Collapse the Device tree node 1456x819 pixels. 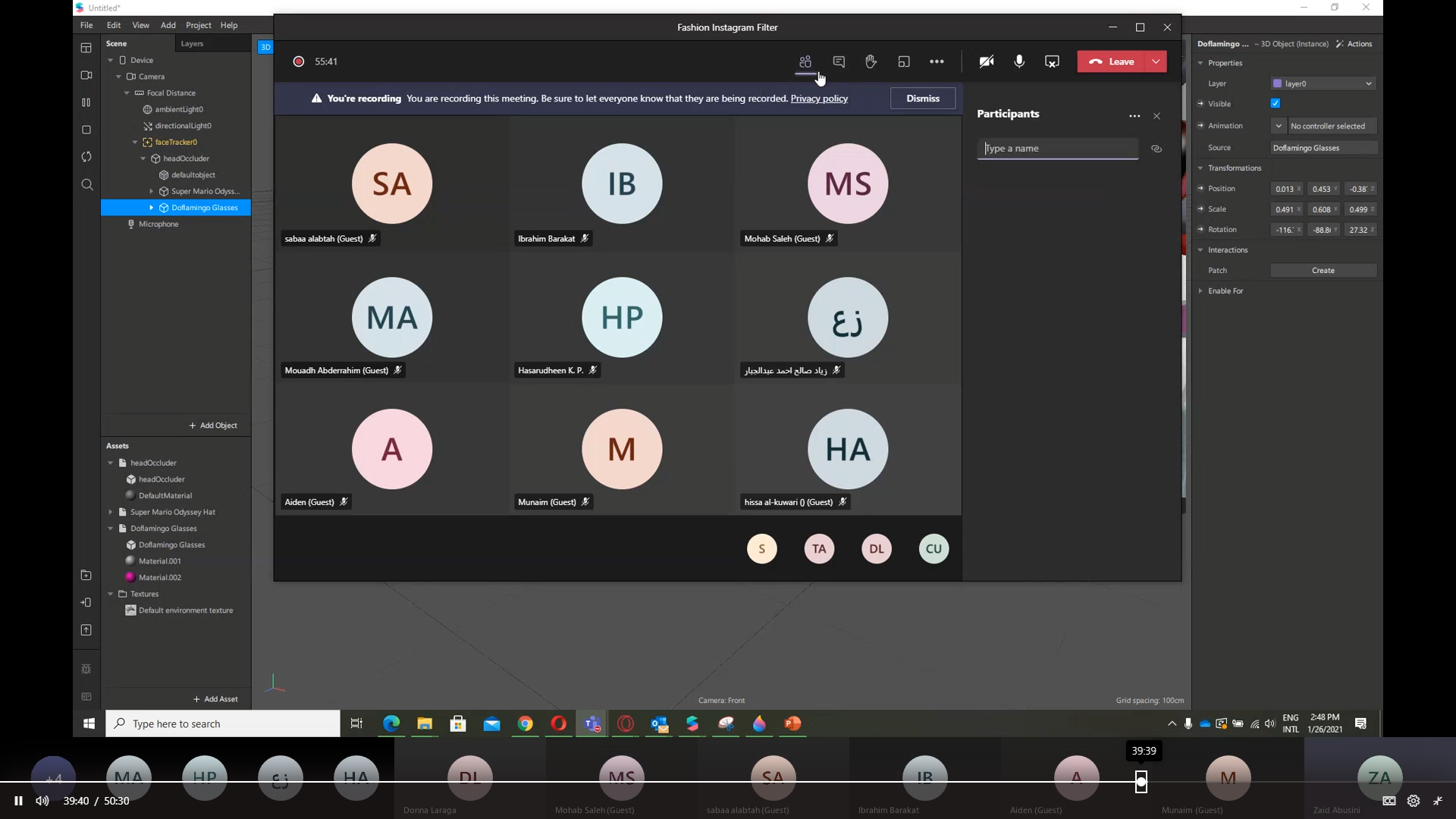tap(111, 60)
